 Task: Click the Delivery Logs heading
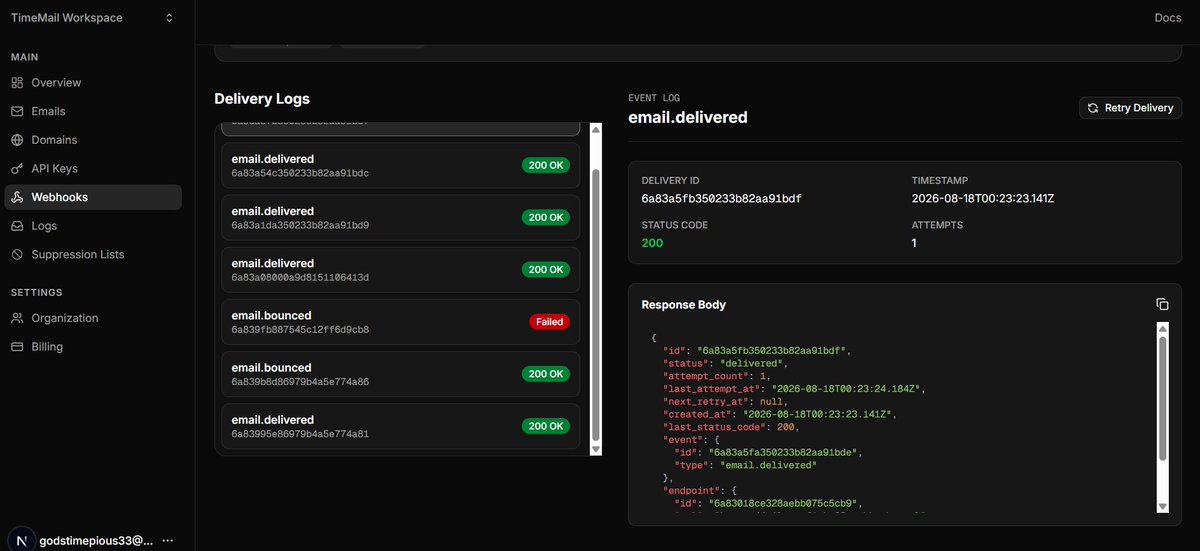(x=262, y=99)
